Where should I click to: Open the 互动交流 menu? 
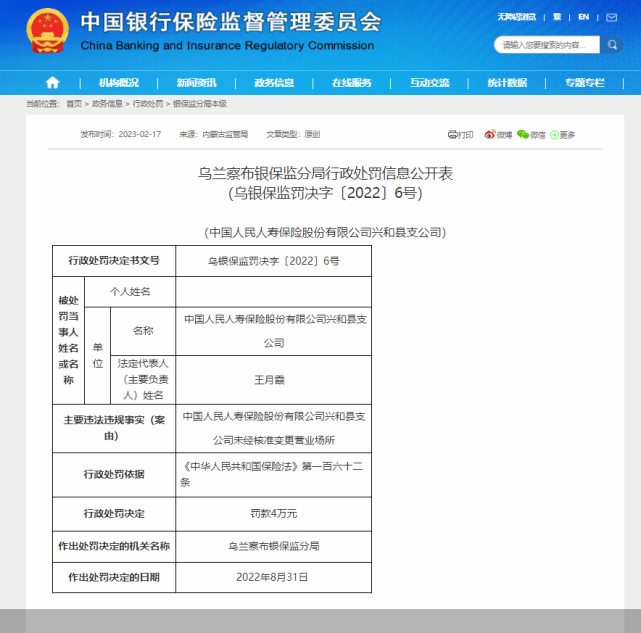click(x=429, y=83)
